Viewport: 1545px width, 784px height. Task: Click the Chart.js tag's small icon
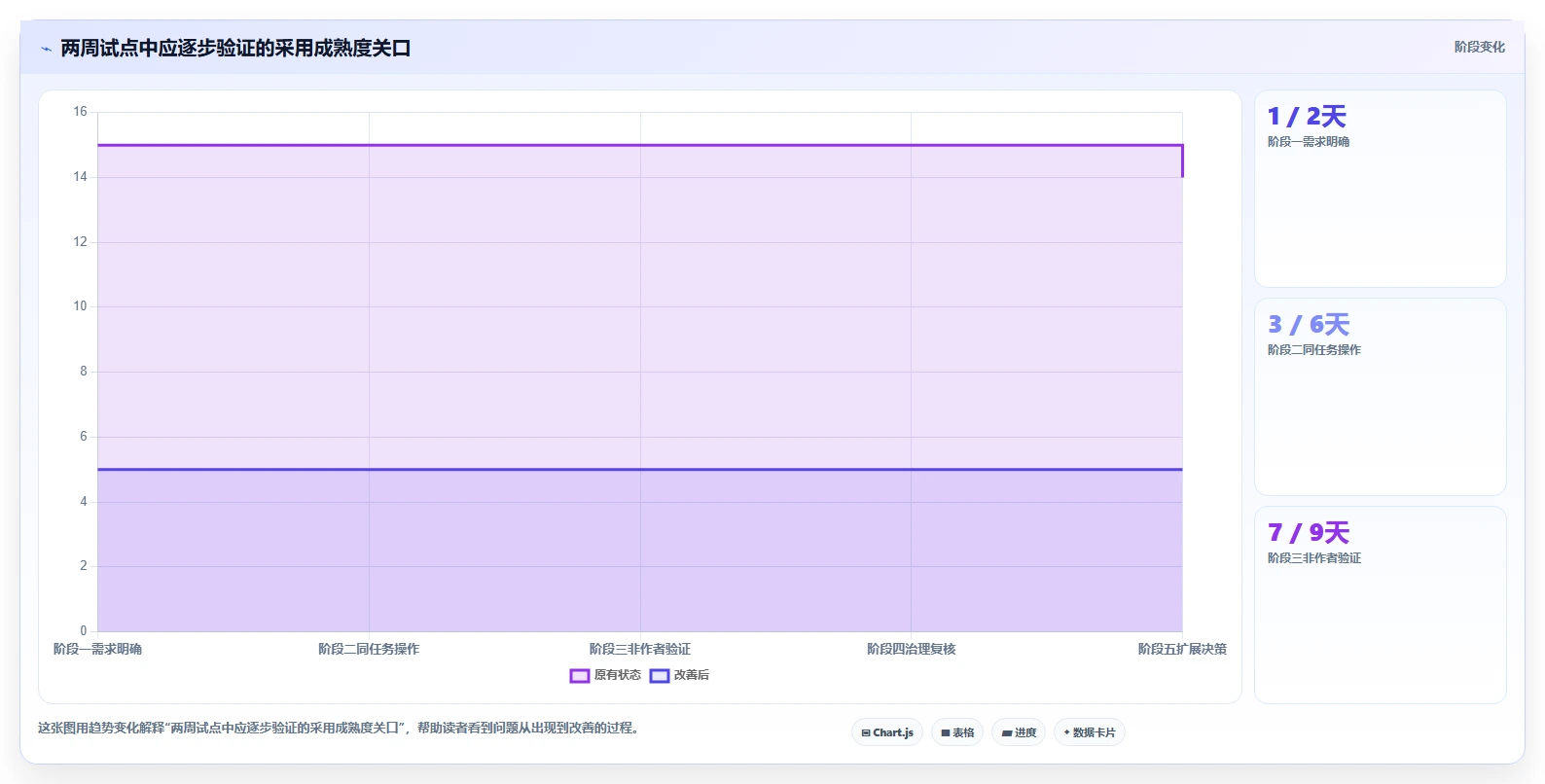(x=866, y=733)
